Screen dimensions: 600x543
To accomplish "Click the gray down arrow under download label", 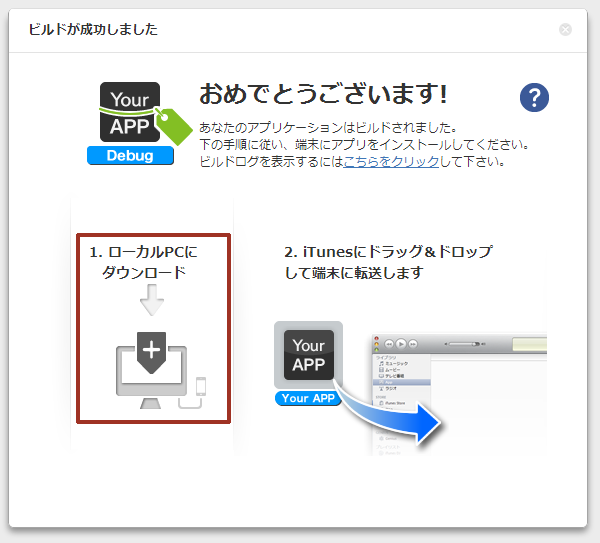I will pos(152,300).
